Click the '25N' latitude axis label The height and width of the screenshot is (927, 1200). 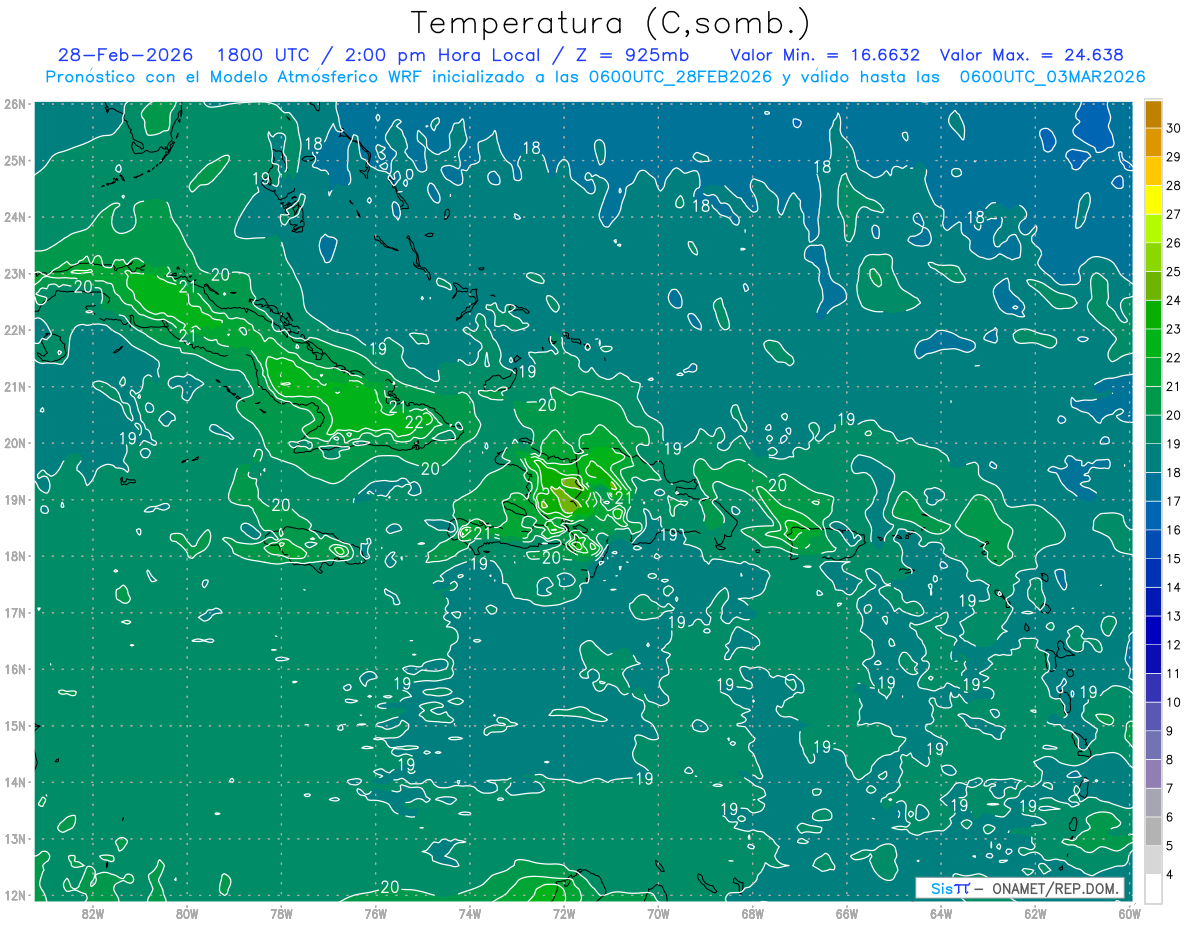click(14, 160)
